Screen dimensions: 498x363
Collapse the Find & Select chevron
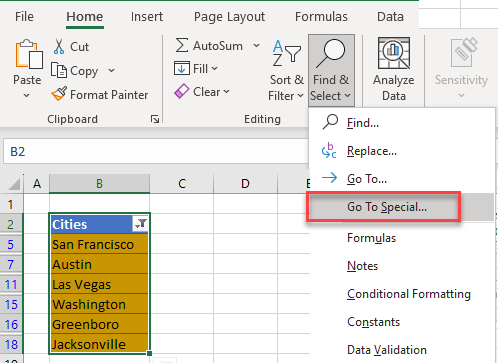point(347,96)
